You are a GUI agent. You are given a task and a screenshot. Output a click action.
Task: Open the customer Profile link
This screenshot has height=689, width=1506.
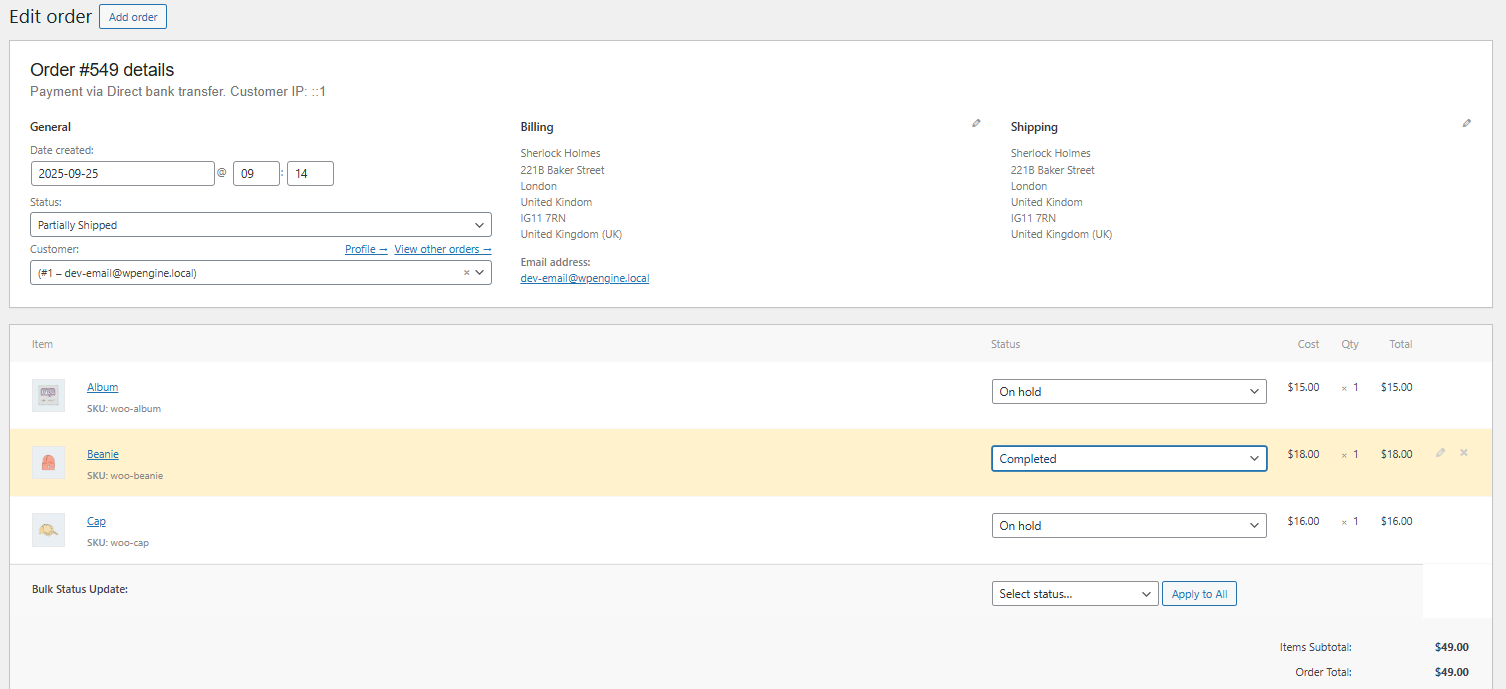click(x=365, y=249)
